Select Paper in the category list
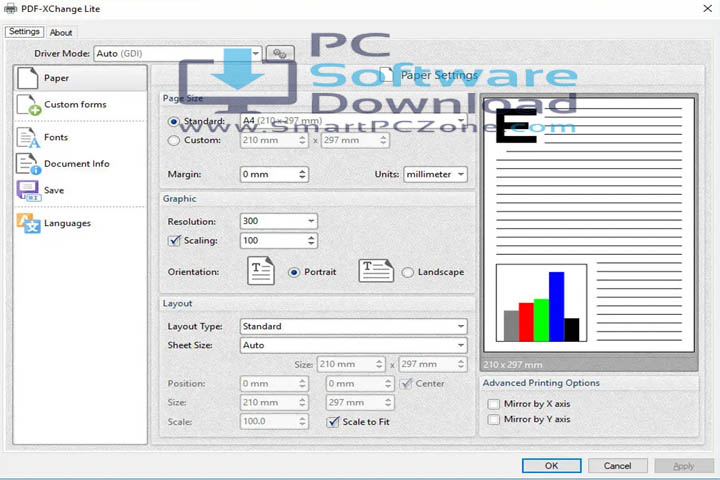This screenshot has height=480, width=720. 80,78
